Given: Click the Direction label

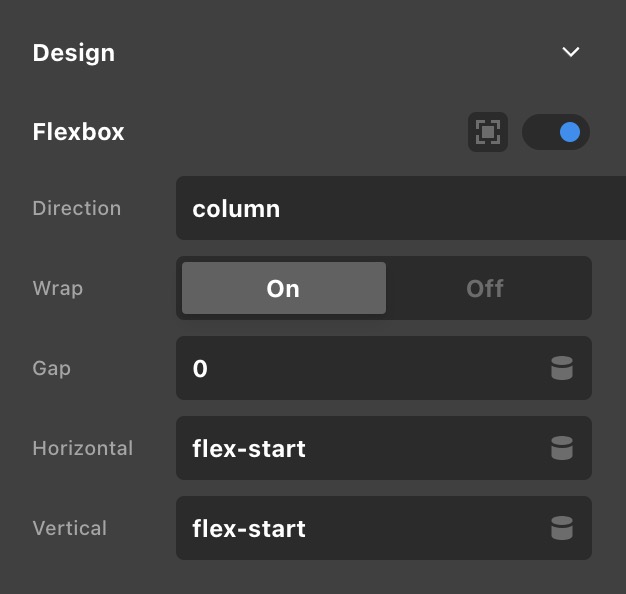Looking at the screenshot, I should [x=77, y=208].
